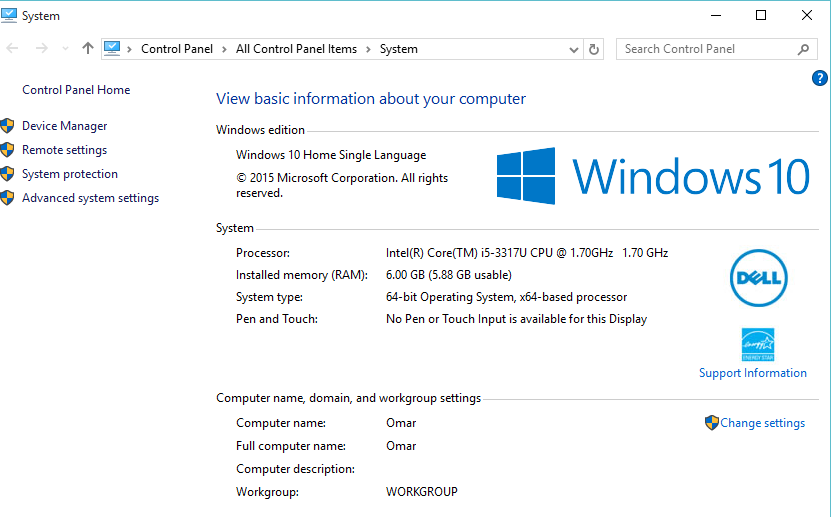831x517 pixels.
Task: Open the recent locations dropdown arrow
Action: (x=65, y=49)
